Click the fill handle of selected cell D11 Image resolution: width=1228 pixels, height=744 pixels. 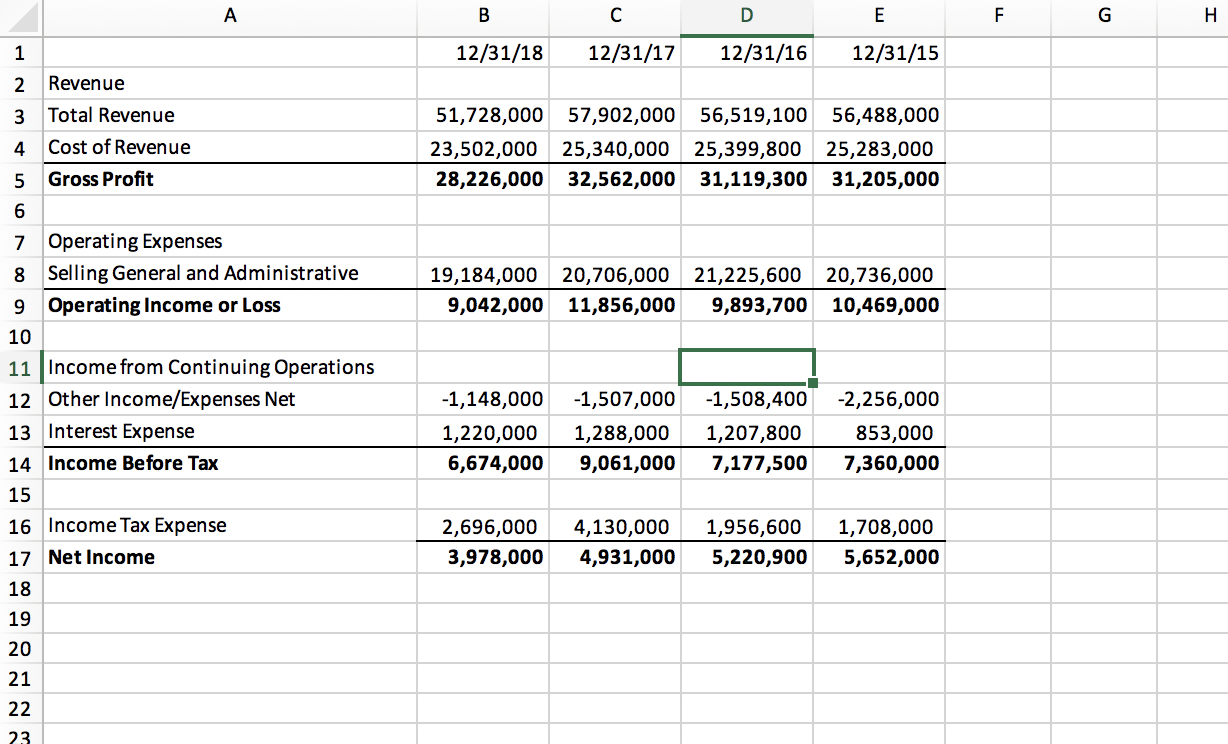click(814, 382)
